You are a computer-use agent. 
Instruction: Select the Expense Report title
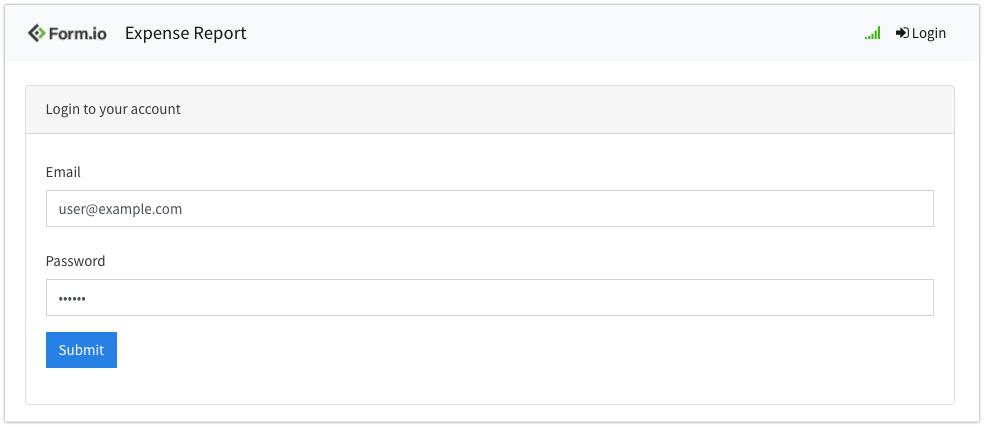point(185,33)
